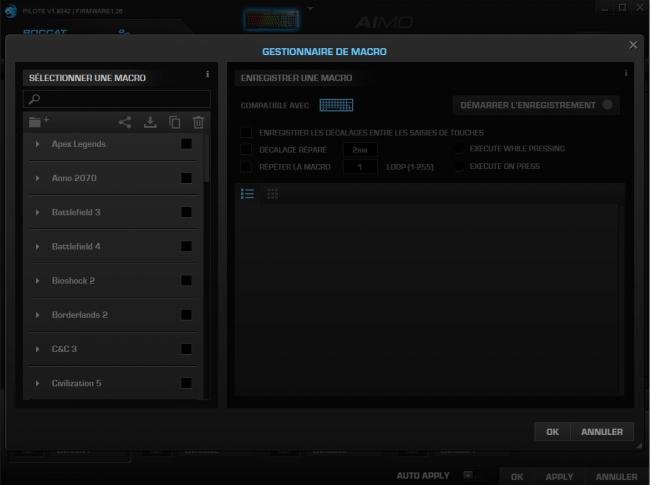Click the macro search input field
650x485 pixels.
tap(116, 99)
